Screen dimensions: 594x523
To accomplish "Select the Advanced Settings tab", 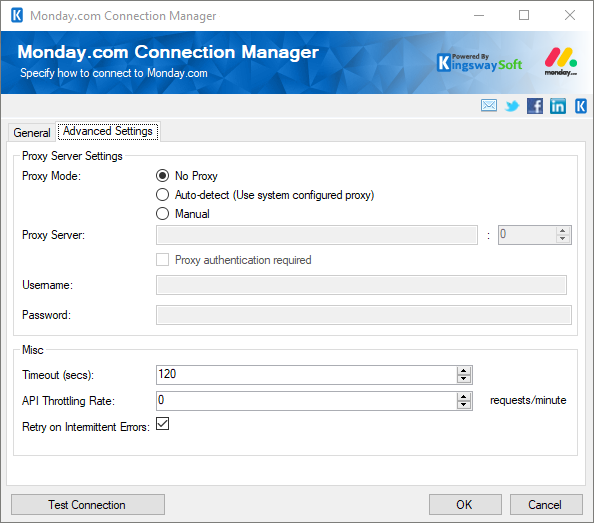I will [x=108, y=131].
